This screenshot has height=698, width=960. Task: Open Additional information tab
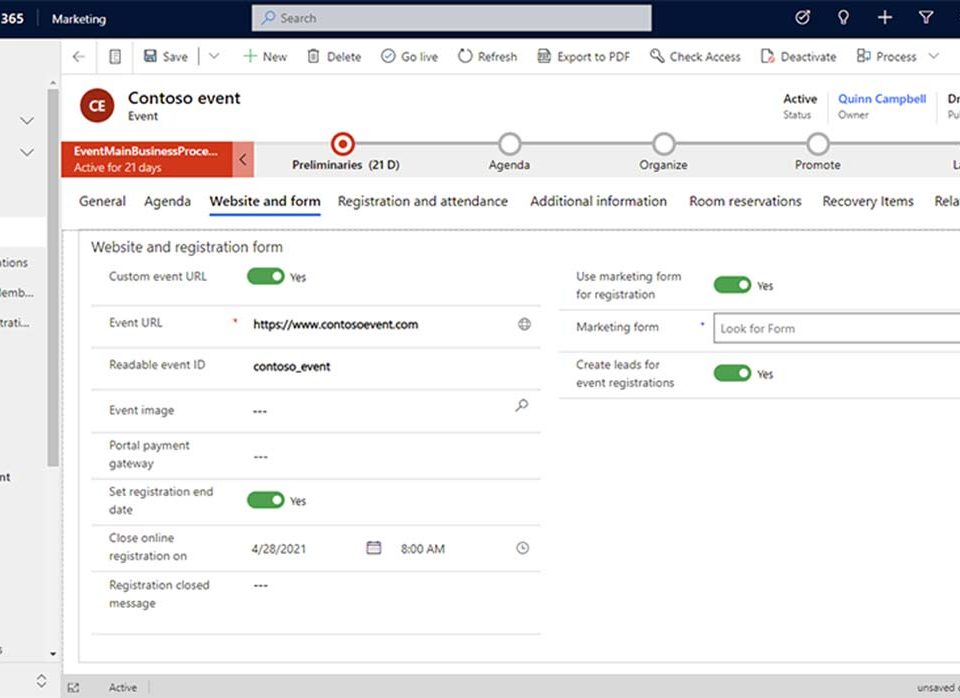(598, 201)
